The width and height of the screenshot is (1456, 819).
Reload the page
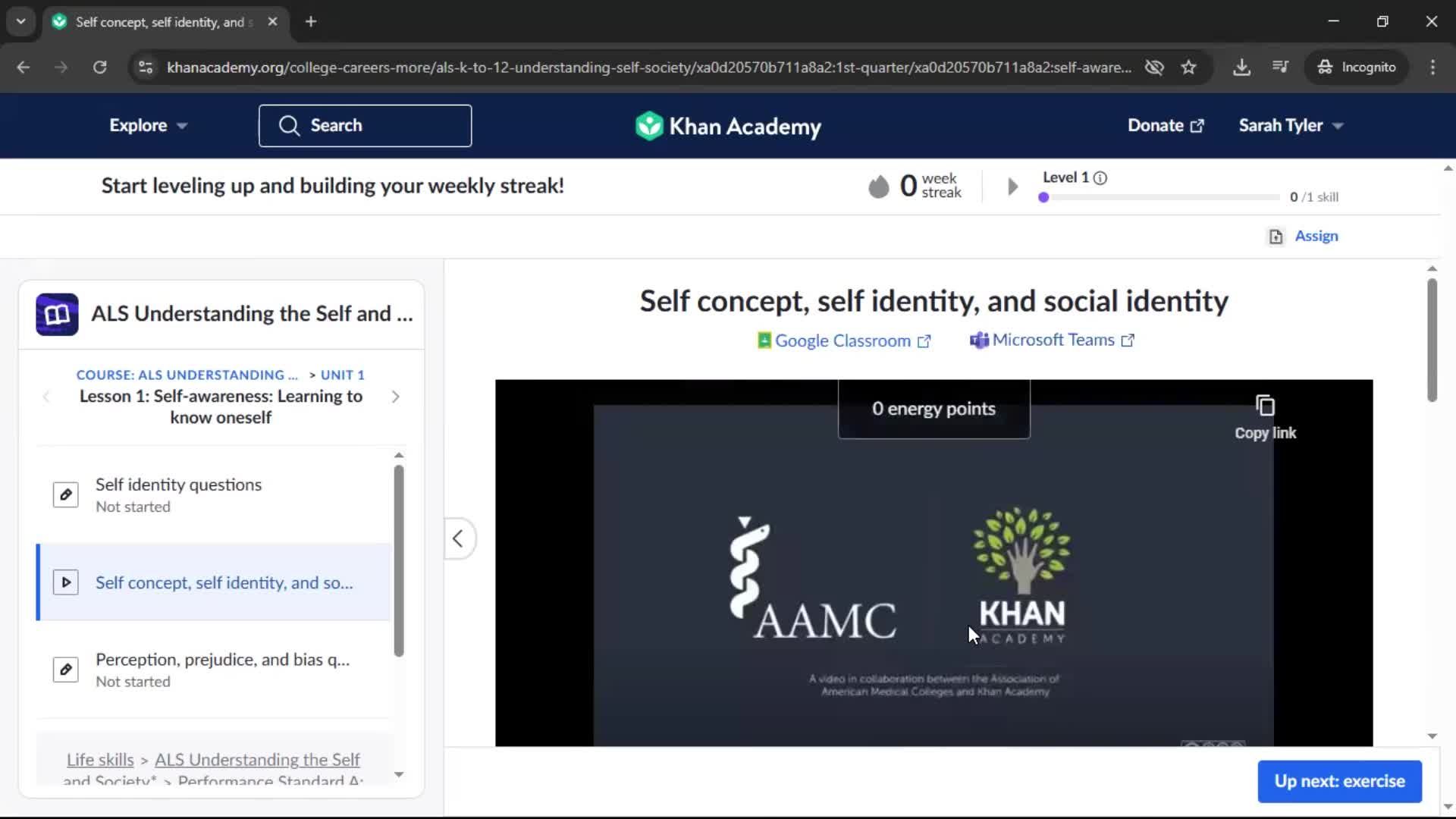tap(99, 67)
